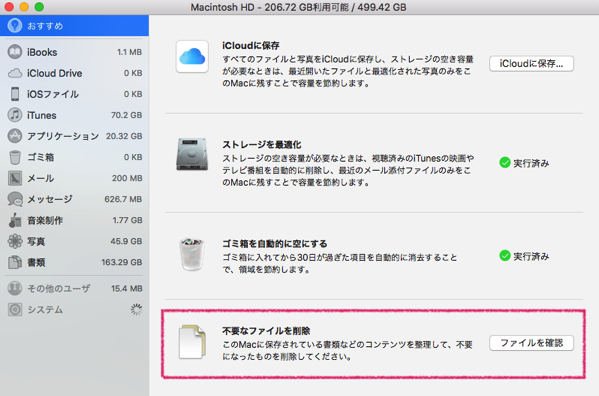Click the large iCloud icon in recommendations
Viewport: 599px width, 396px height.
pos(192,57)
